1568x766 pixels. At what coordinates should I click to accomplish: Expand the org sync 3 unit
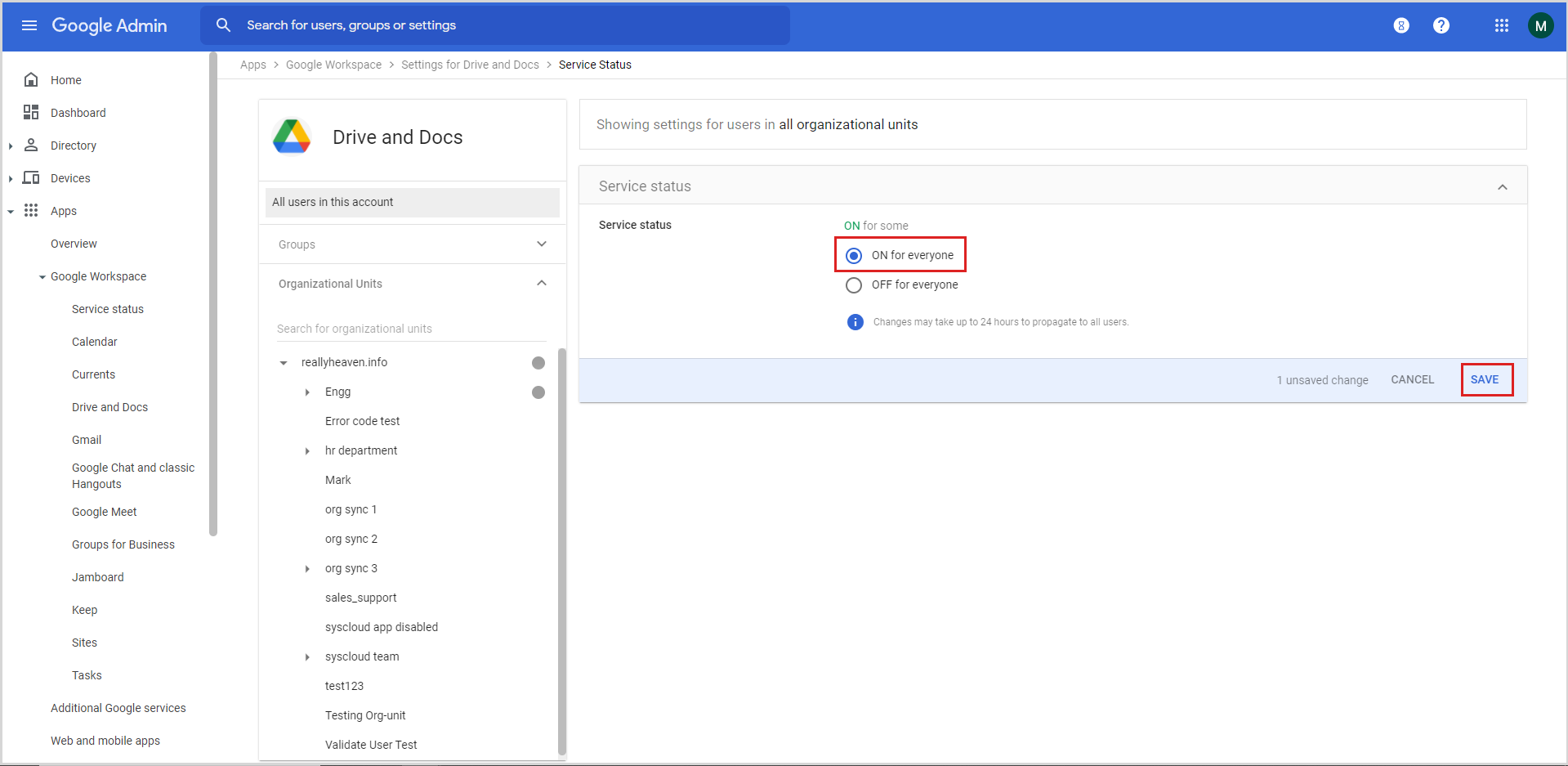coord(307,569)
